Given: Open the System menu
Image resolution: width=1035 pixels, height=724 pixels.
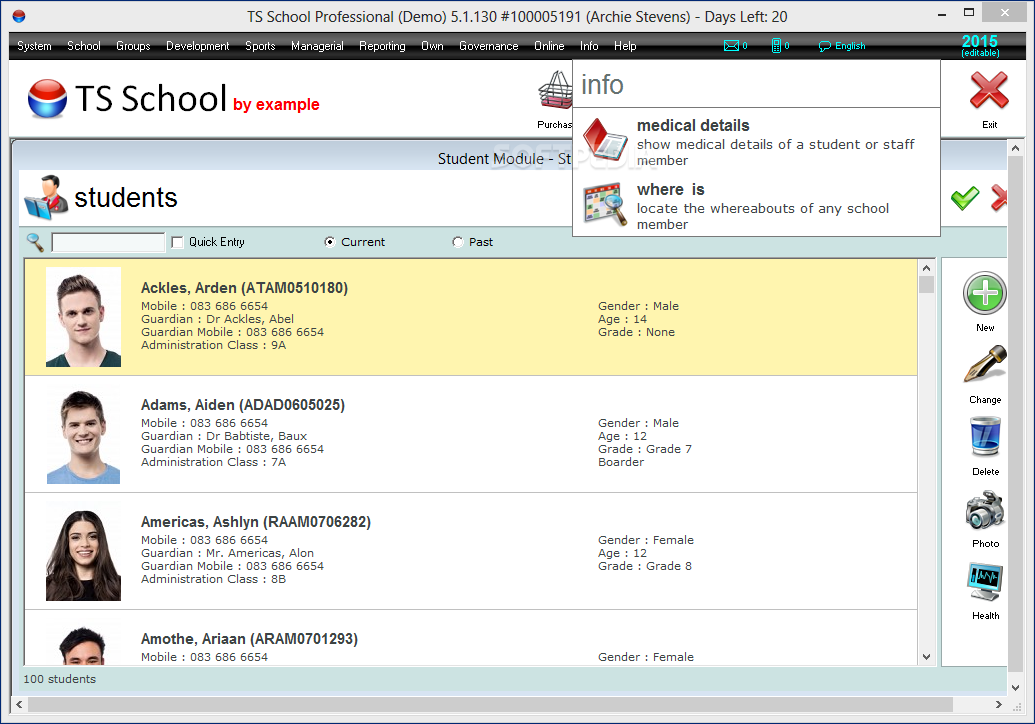Looking at the screenshot, I should (x=34, y=46).
